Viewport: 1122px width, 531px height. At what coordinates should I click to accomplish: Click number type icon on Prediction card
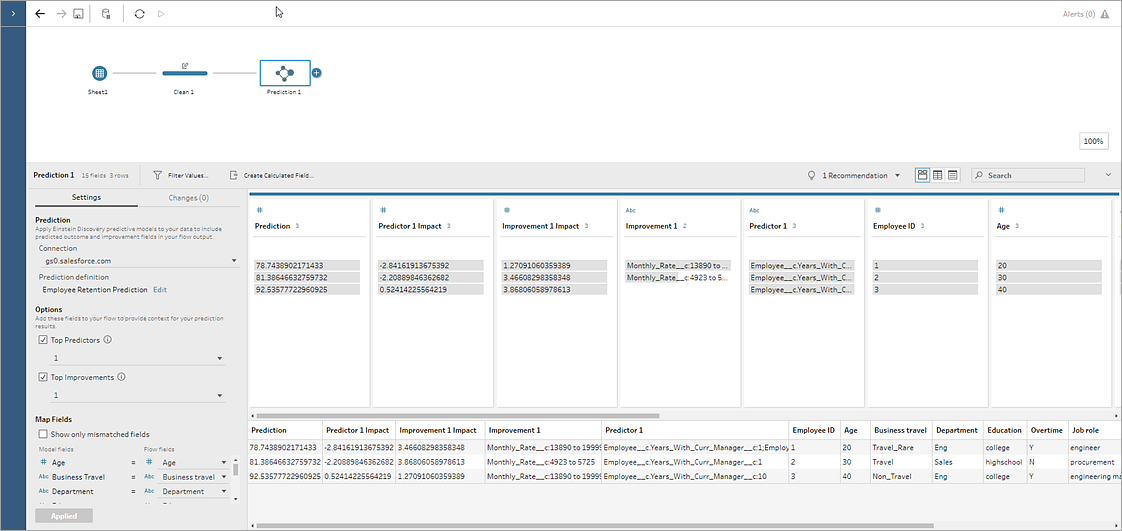(259, 210)
